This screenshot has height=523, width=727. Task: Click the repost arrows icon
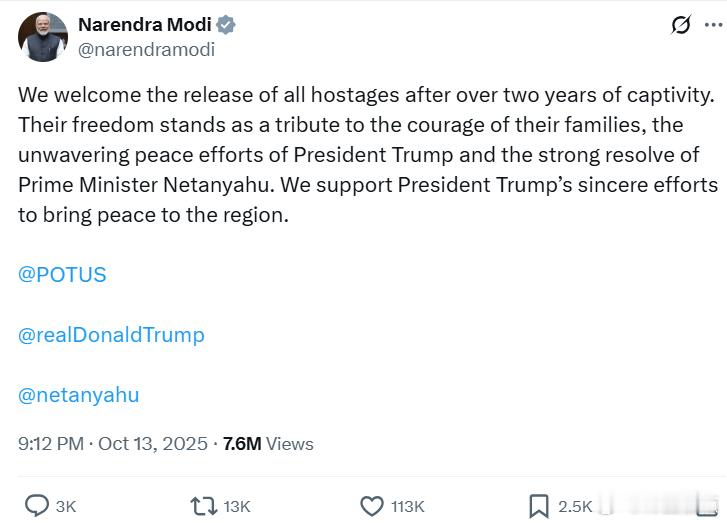point(203,506)
